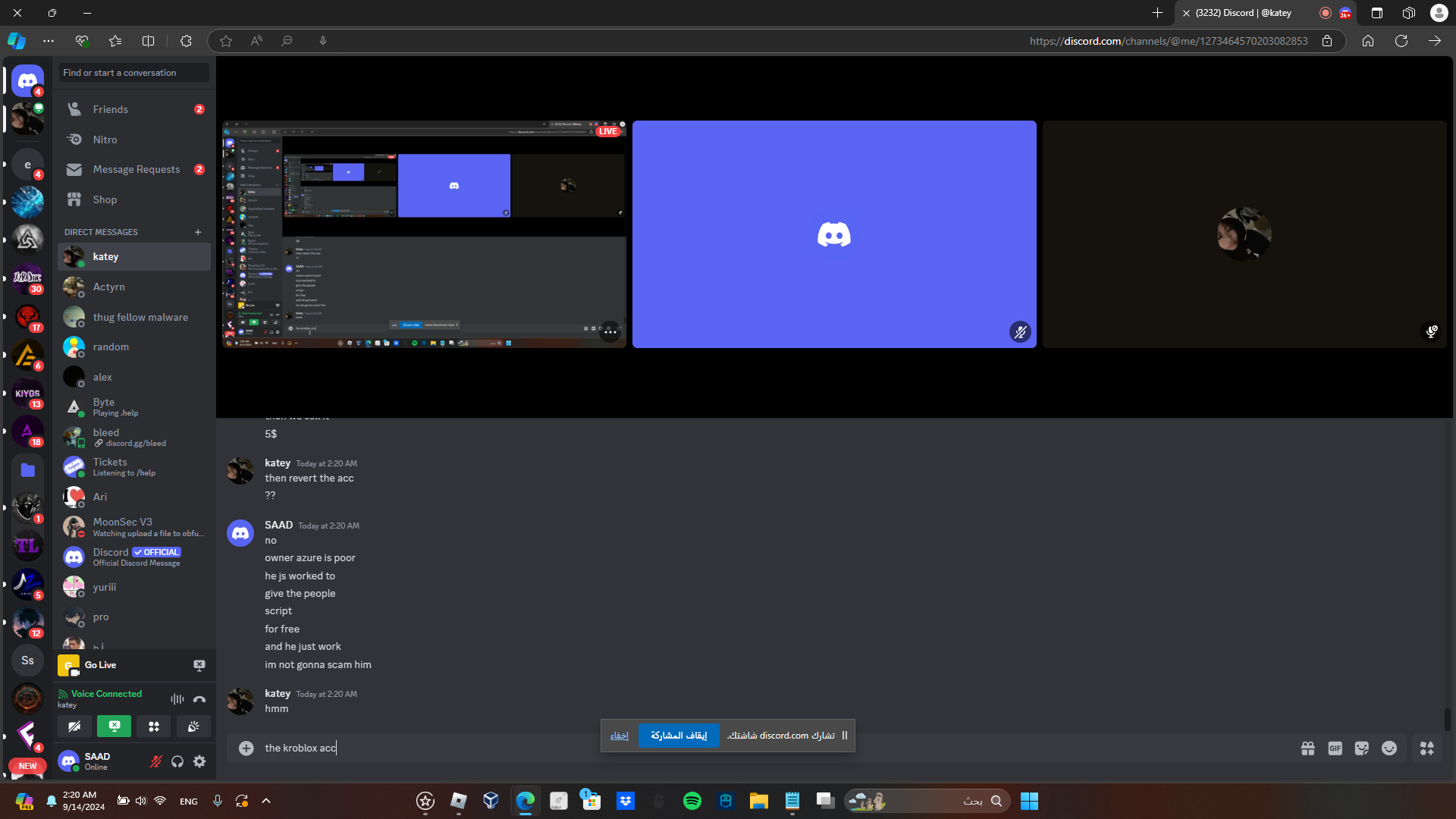Open apps launcher in chat bar
The height and width of the screenshot is (819, 1456).
[x=1427, y=748]
